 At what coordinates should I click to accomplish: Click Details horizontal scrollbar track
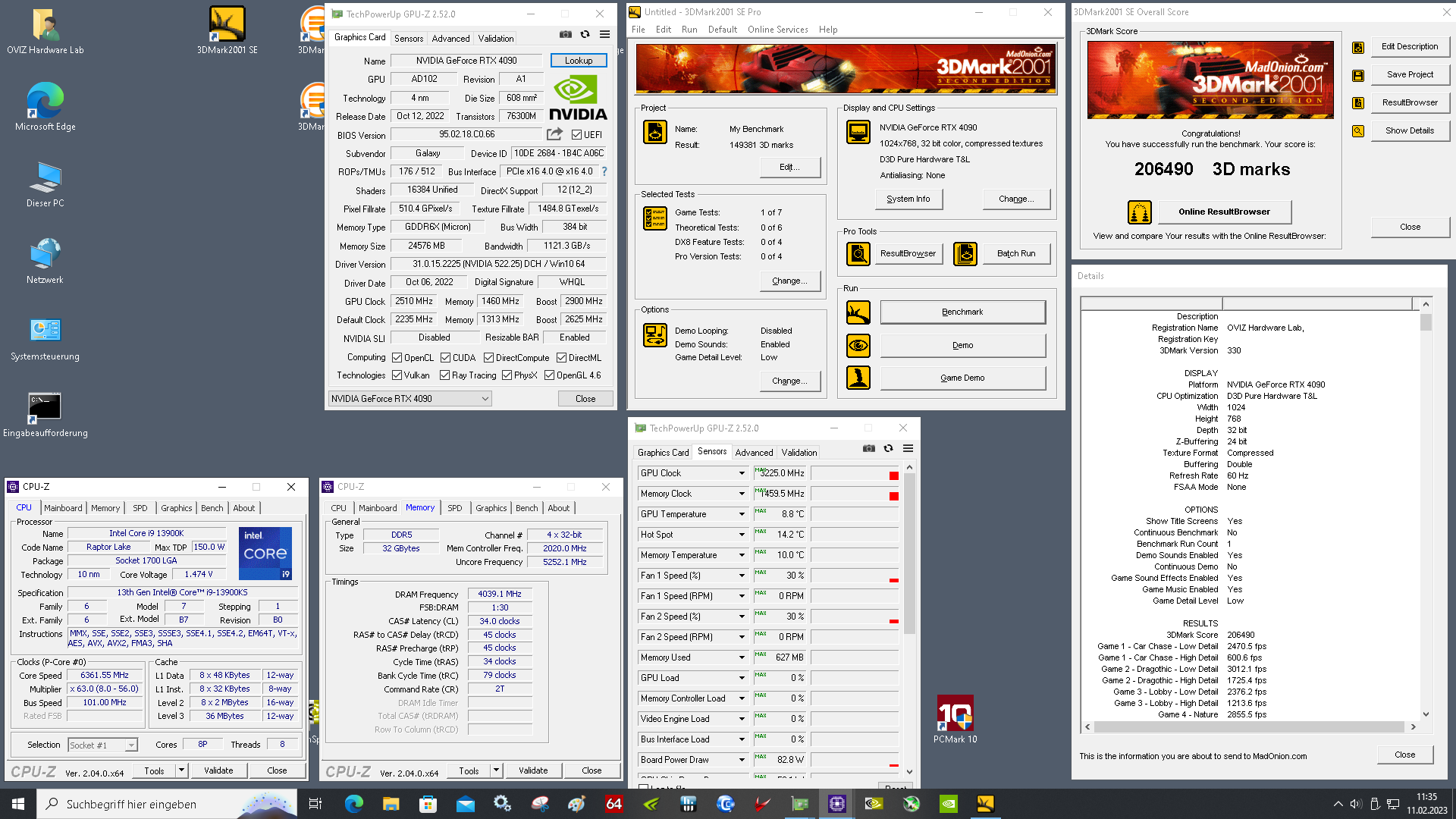coord(1249,726)
